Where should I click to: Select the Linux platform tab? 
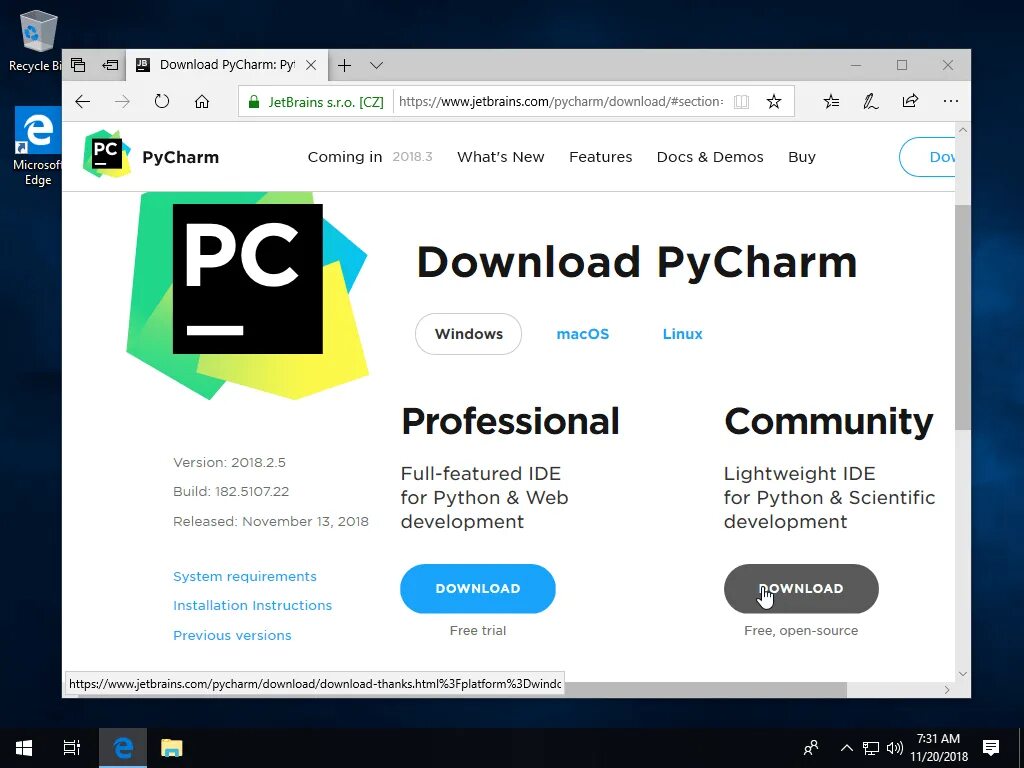click(x=682, y=334)
